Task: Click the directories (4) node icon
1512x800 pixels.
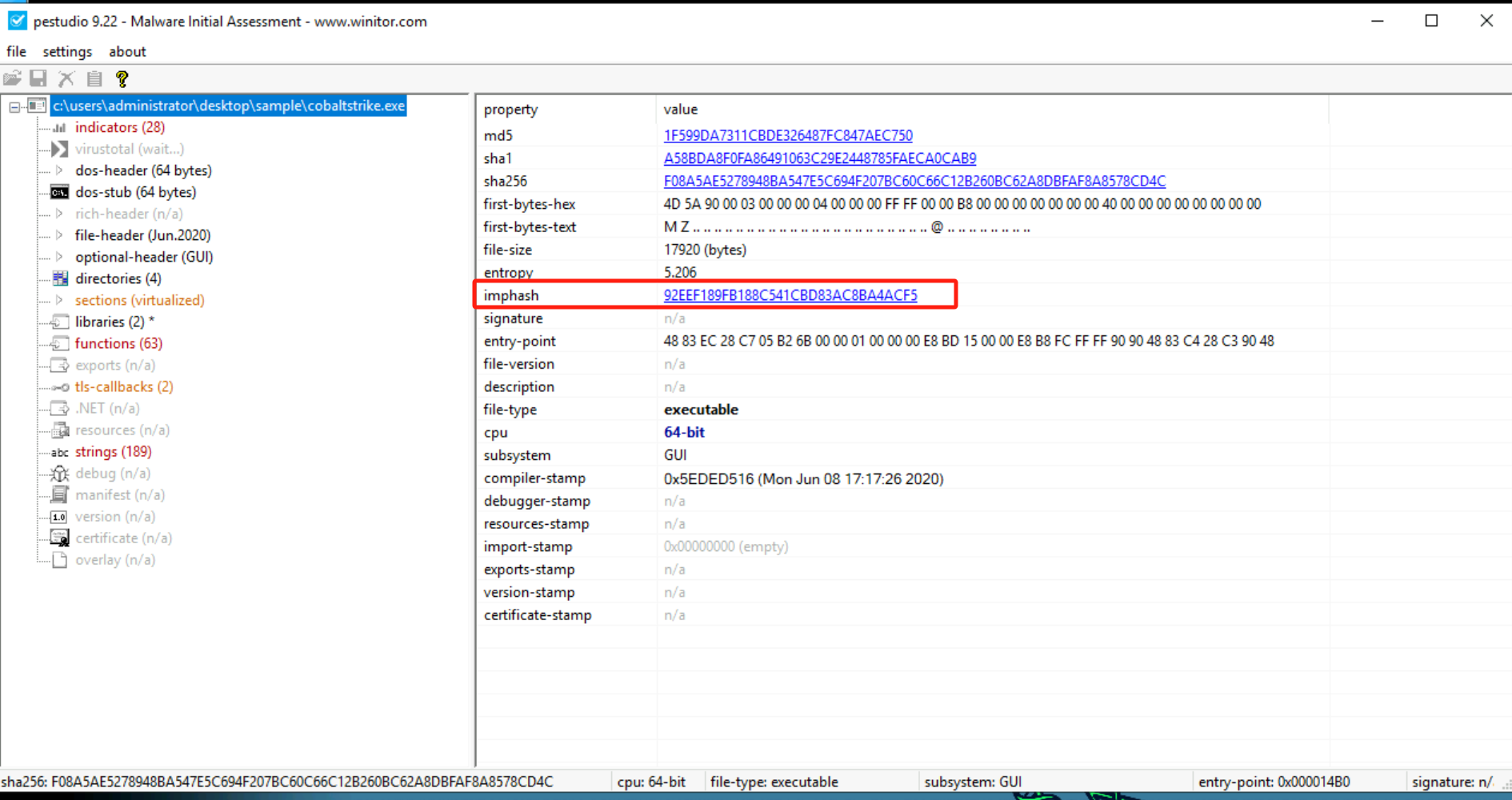Action: [x=60, y=278]
